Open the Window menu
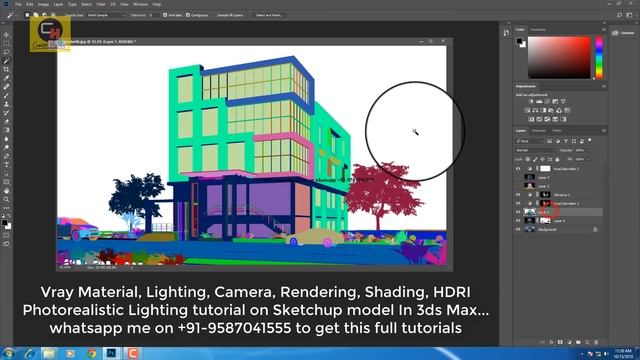 click(x=141, y=4)
